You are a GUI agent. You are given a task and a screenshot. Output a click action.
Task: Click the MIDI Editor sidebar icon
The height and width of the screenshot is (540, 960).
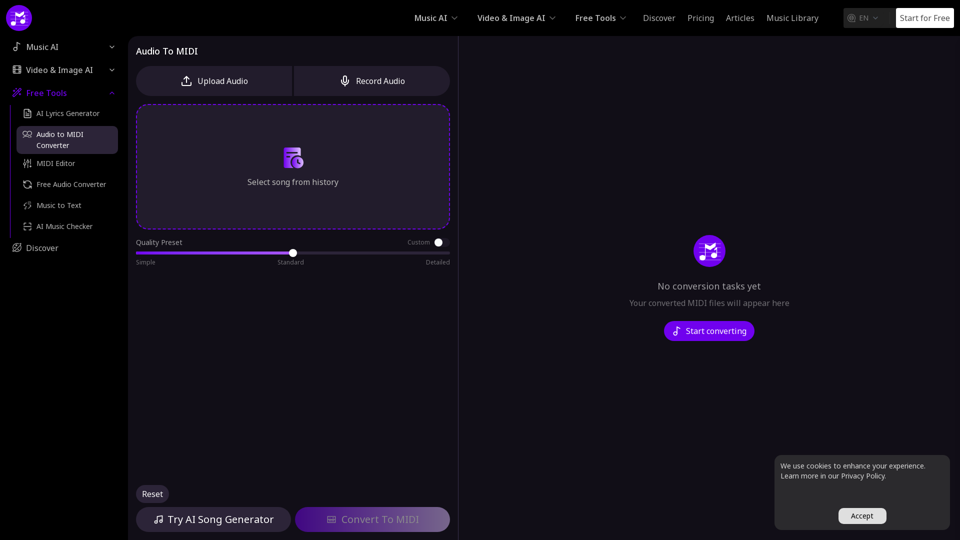[27, 163]
